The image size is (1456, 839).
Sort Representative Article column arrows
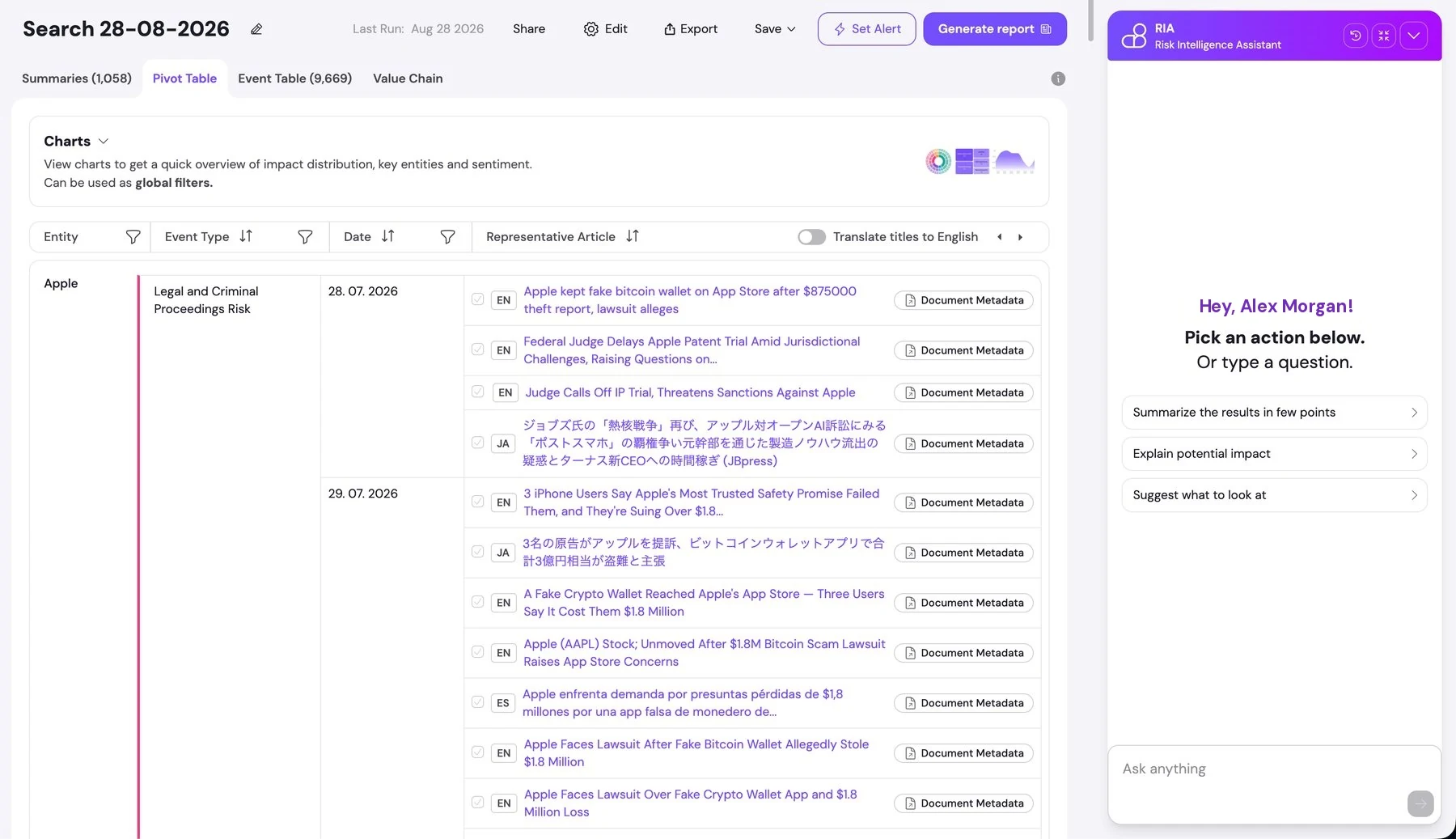tap(633, 236)
